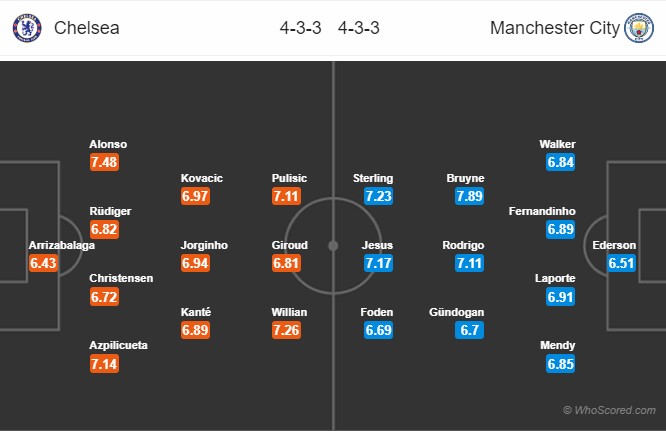Click the Chelsea club crest icon
Screen dimensions: 666x431
click(27, 28)
